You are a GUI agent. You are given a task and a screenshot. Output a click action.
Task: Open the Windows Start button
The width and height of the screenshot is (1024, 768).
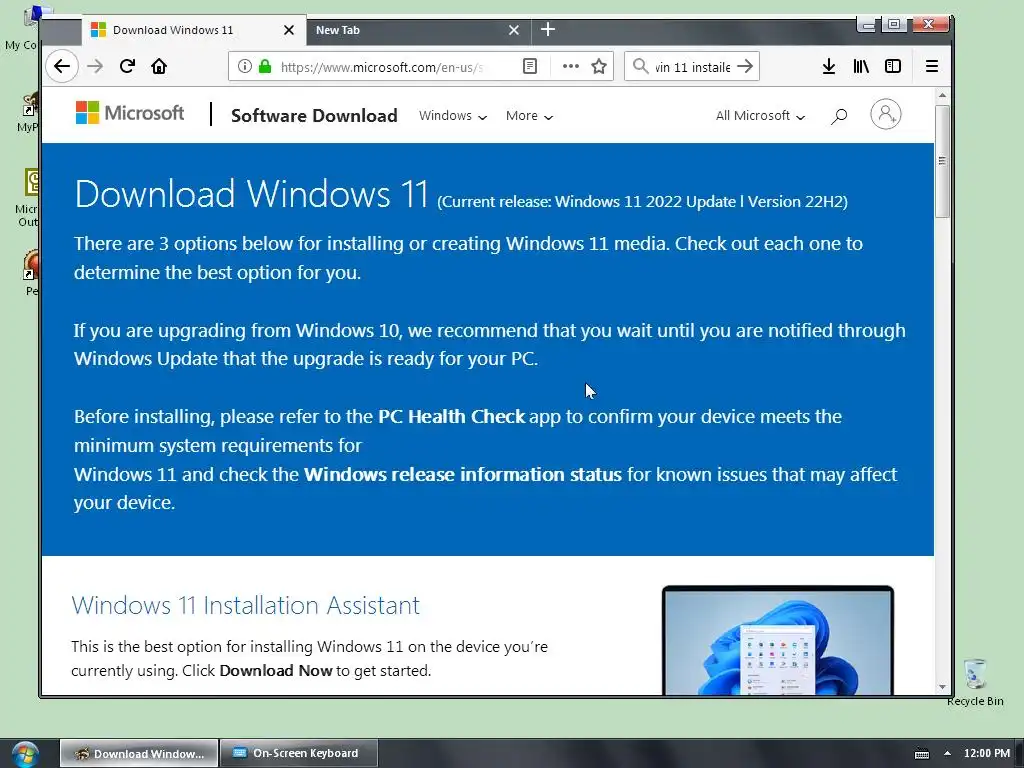click(25, 754)
